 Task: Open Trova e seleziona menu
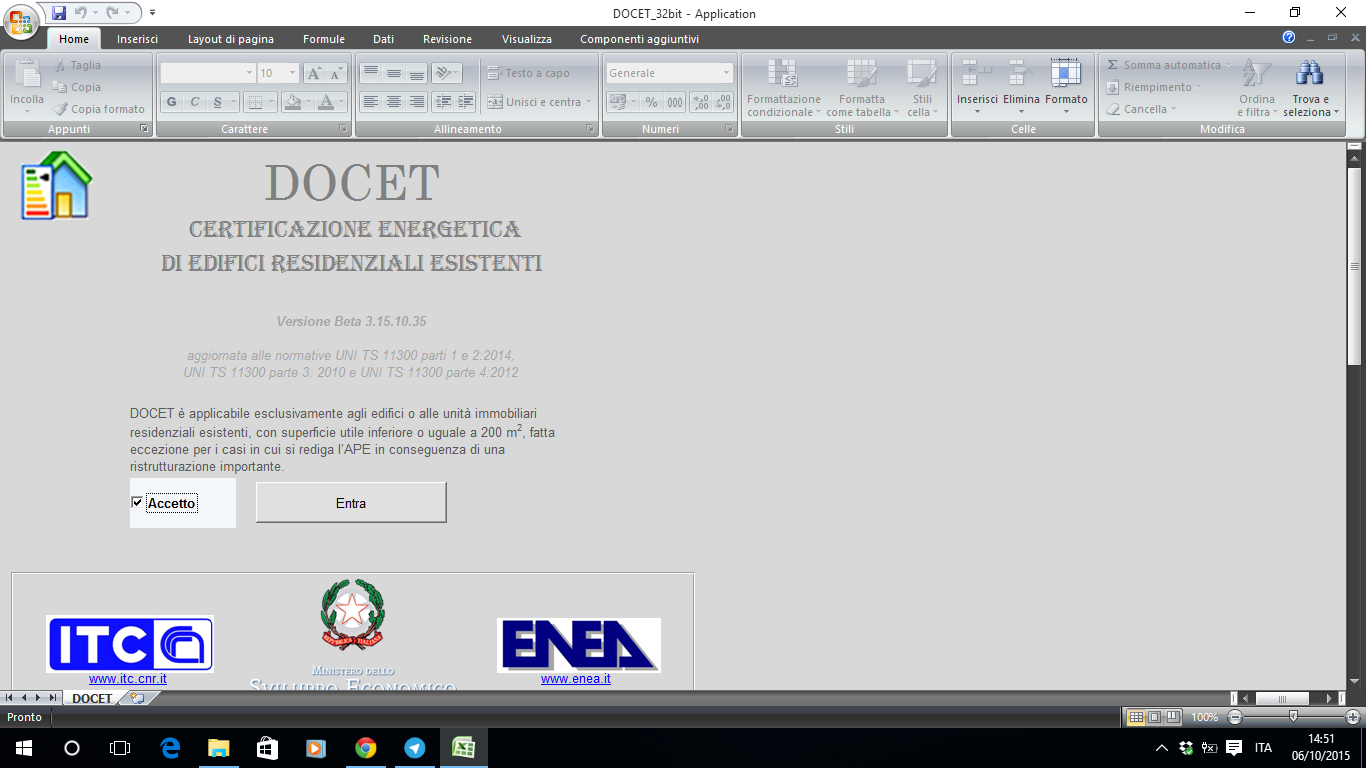click(x=1310, y=88)
